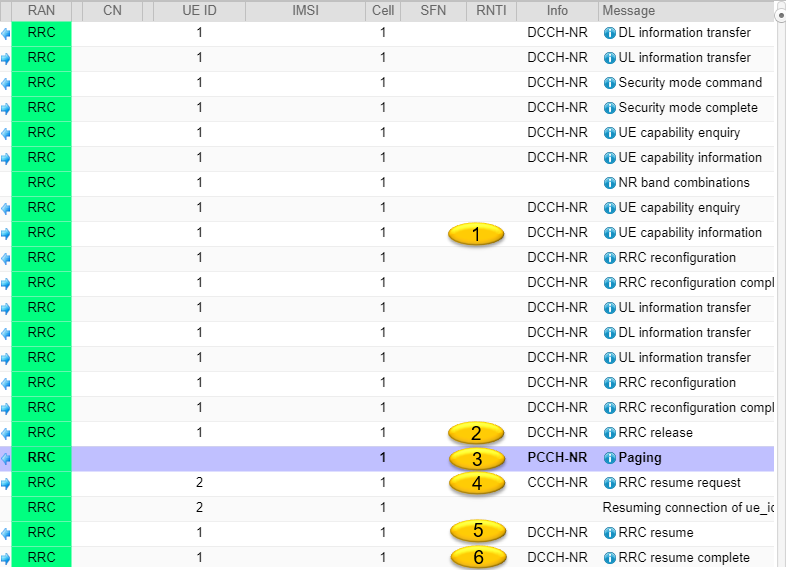Click the uplink arrow of Security mode complete row
The width and height of the screenshot is (786, 570).
pos(6,109)
